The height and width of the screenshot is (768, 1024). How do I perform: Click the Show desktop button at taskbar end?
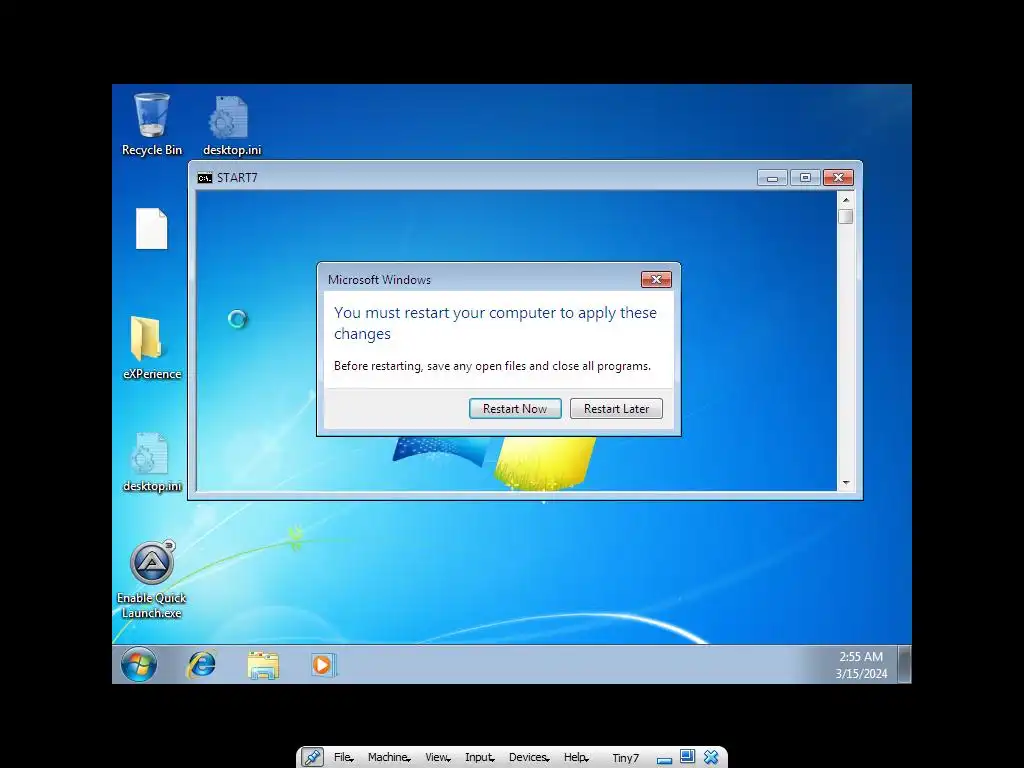904,665
